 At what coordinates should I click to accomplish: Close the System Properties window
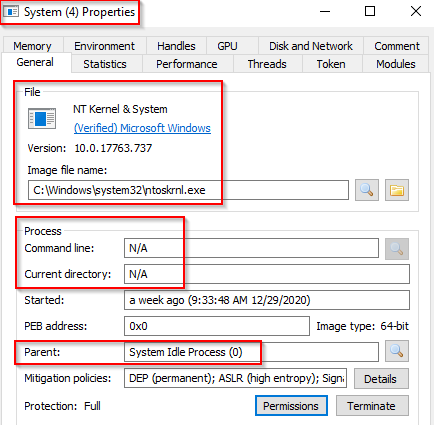pos(416,12)
